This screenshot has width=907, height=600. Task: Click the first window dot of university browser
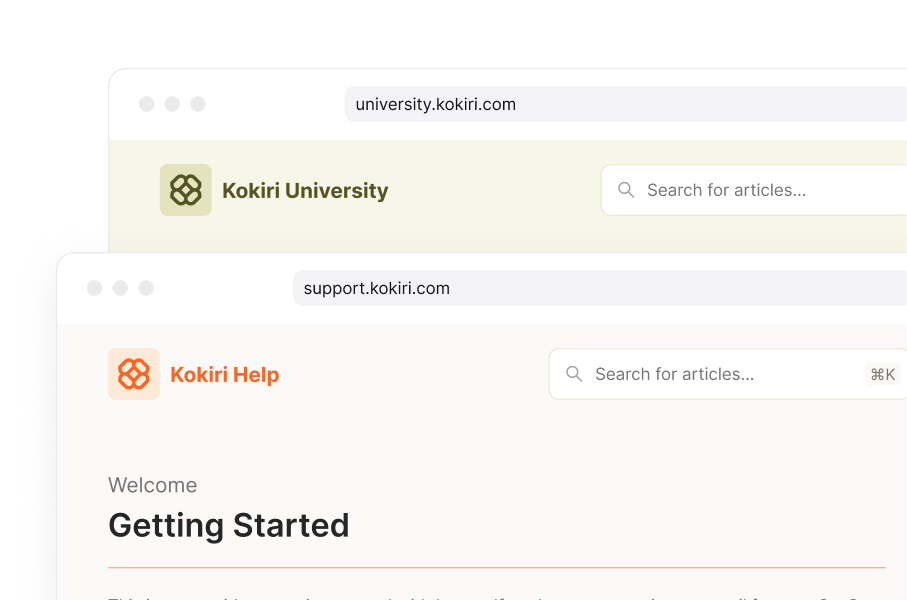(146, 104)
